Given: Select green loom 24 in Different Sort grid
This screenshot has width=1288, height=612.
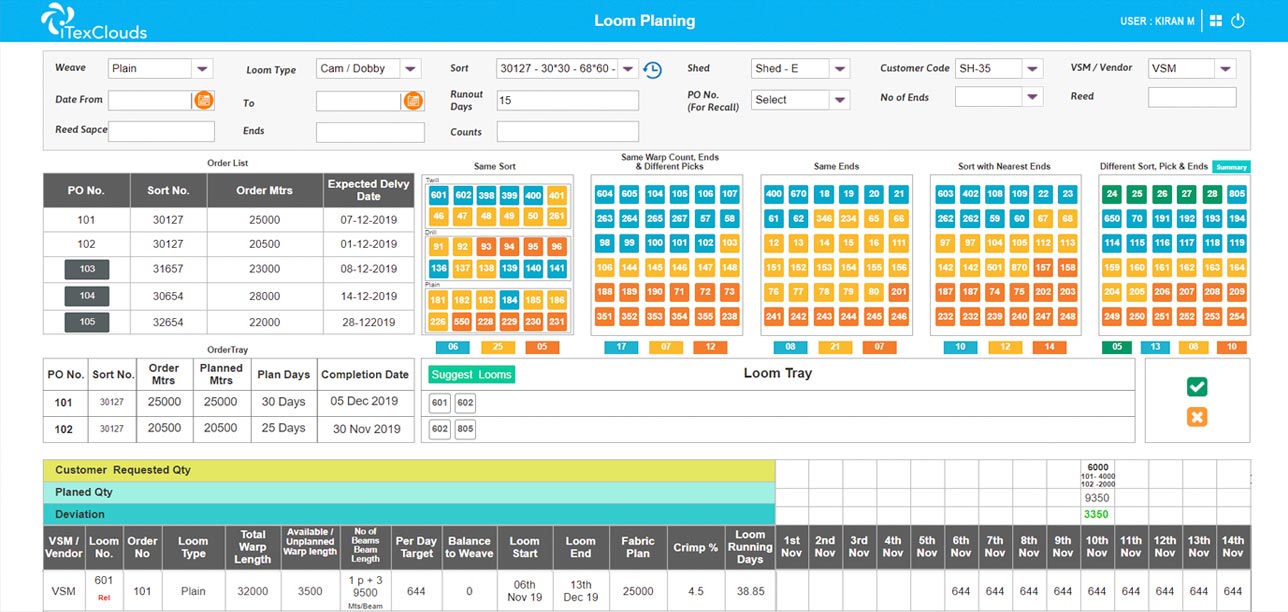Looking at the screenshot, I should coord(1111,194).
